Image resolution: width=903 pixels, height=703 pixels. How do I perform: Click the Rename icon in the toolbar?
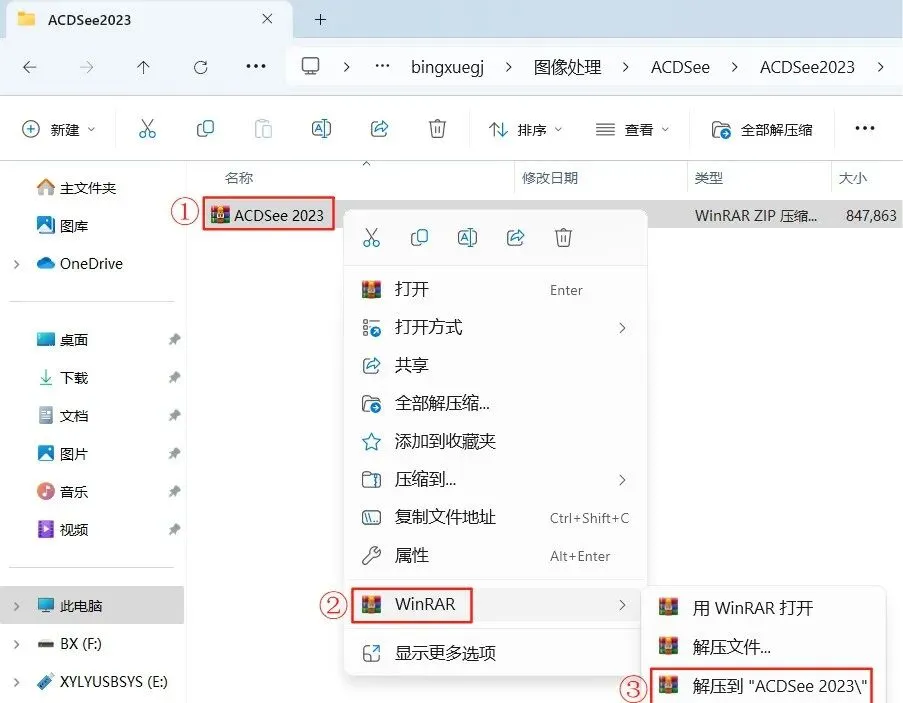coord(321,128)
